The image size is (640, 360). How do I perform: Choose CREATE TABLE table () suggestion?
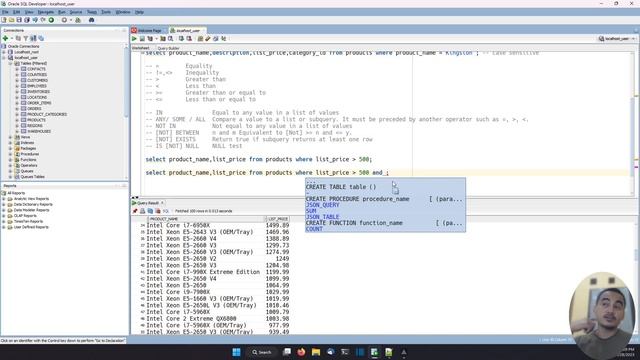pos(385,187)
